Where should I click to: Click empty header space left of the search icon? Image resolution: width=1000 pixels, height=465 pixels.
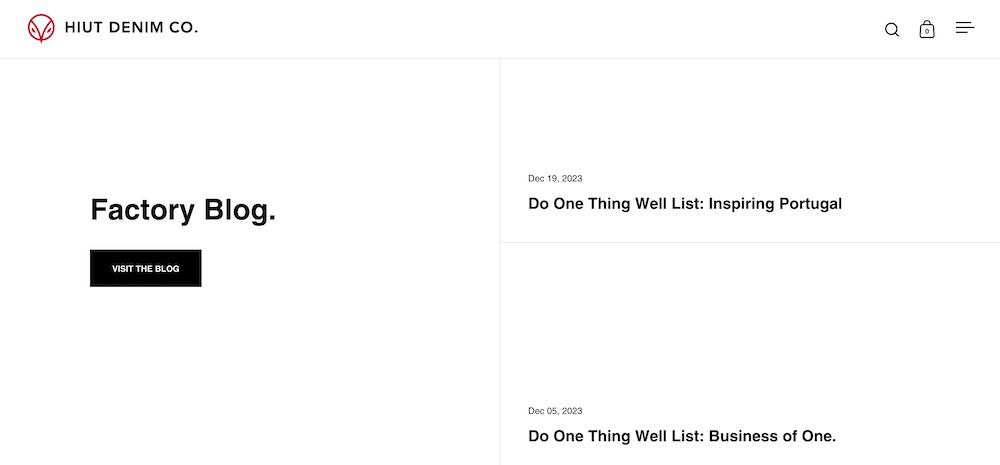point(600,29)
